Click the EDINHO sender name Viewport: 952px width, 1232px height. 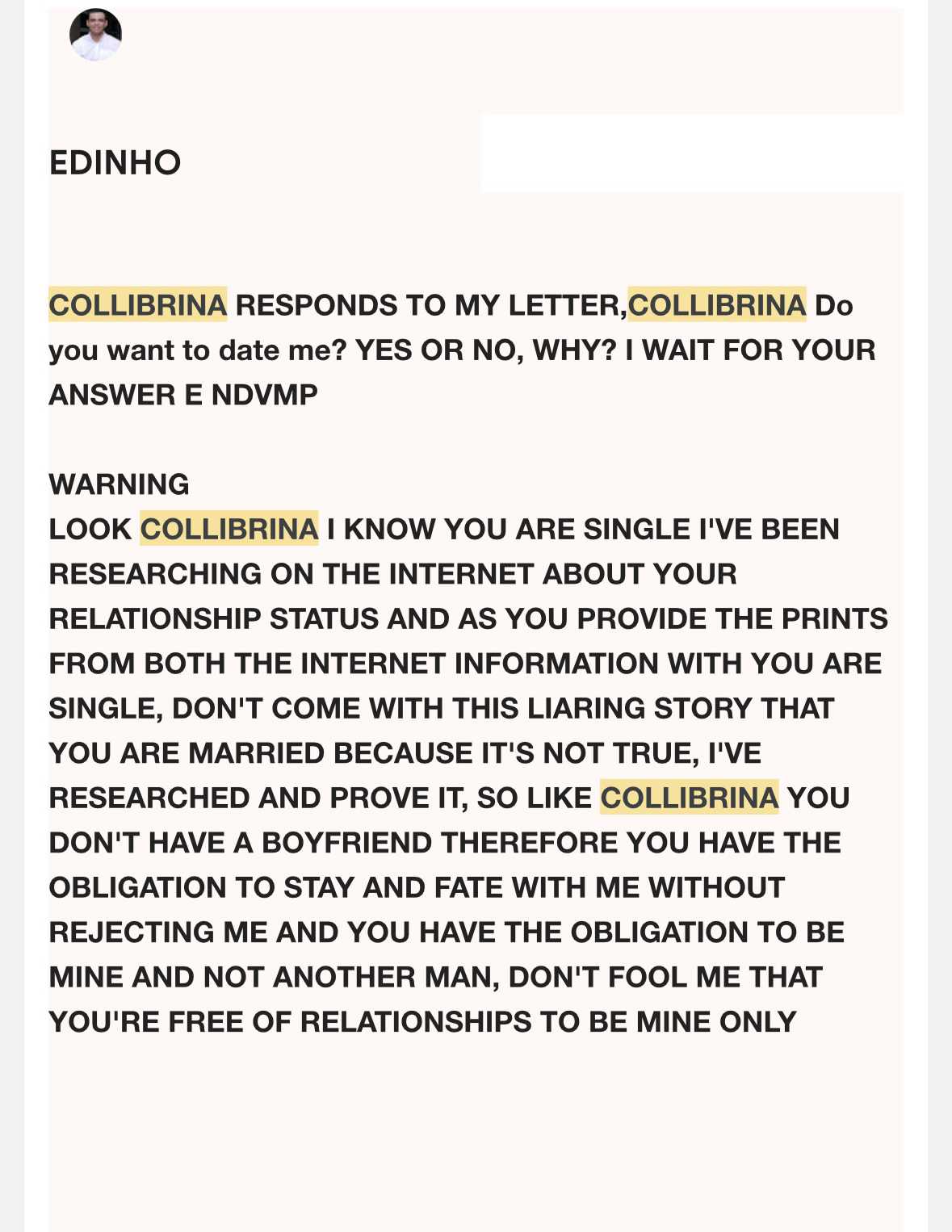tap(115, 163)
